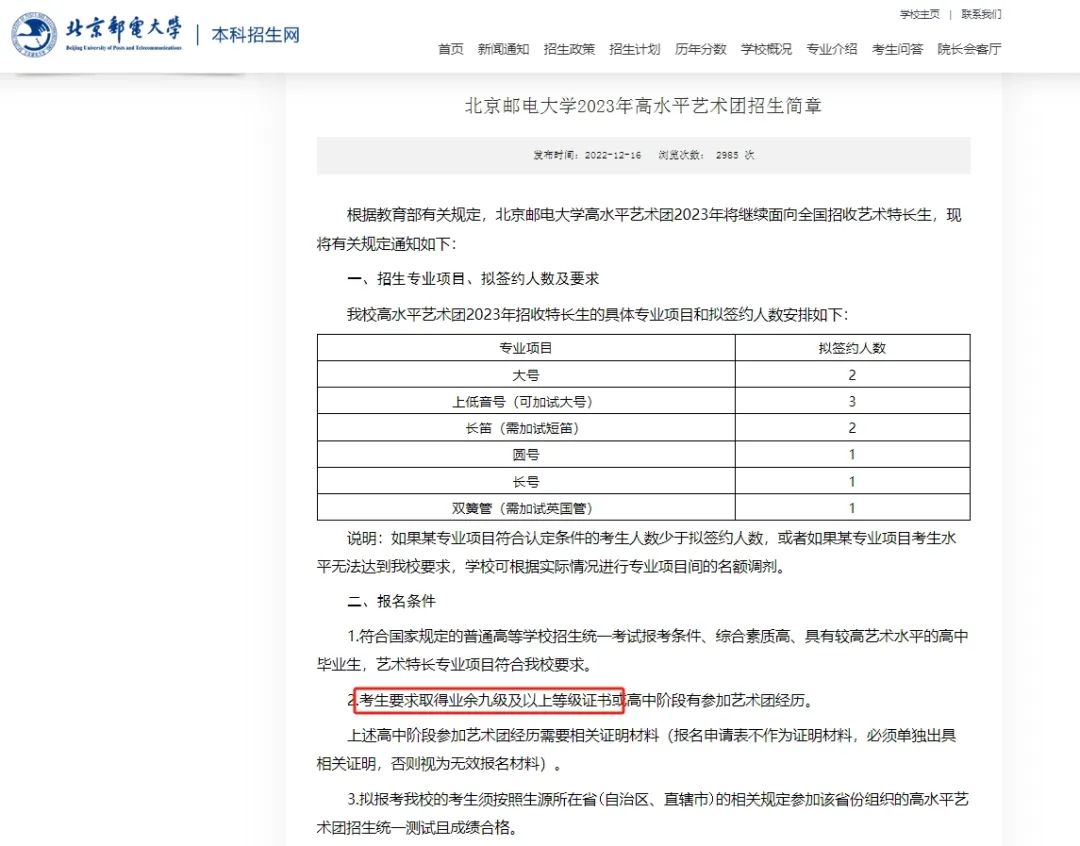Open the 专业介绍 menu item
Screen dimensions: 1080x846
click(x=831, y=49)
